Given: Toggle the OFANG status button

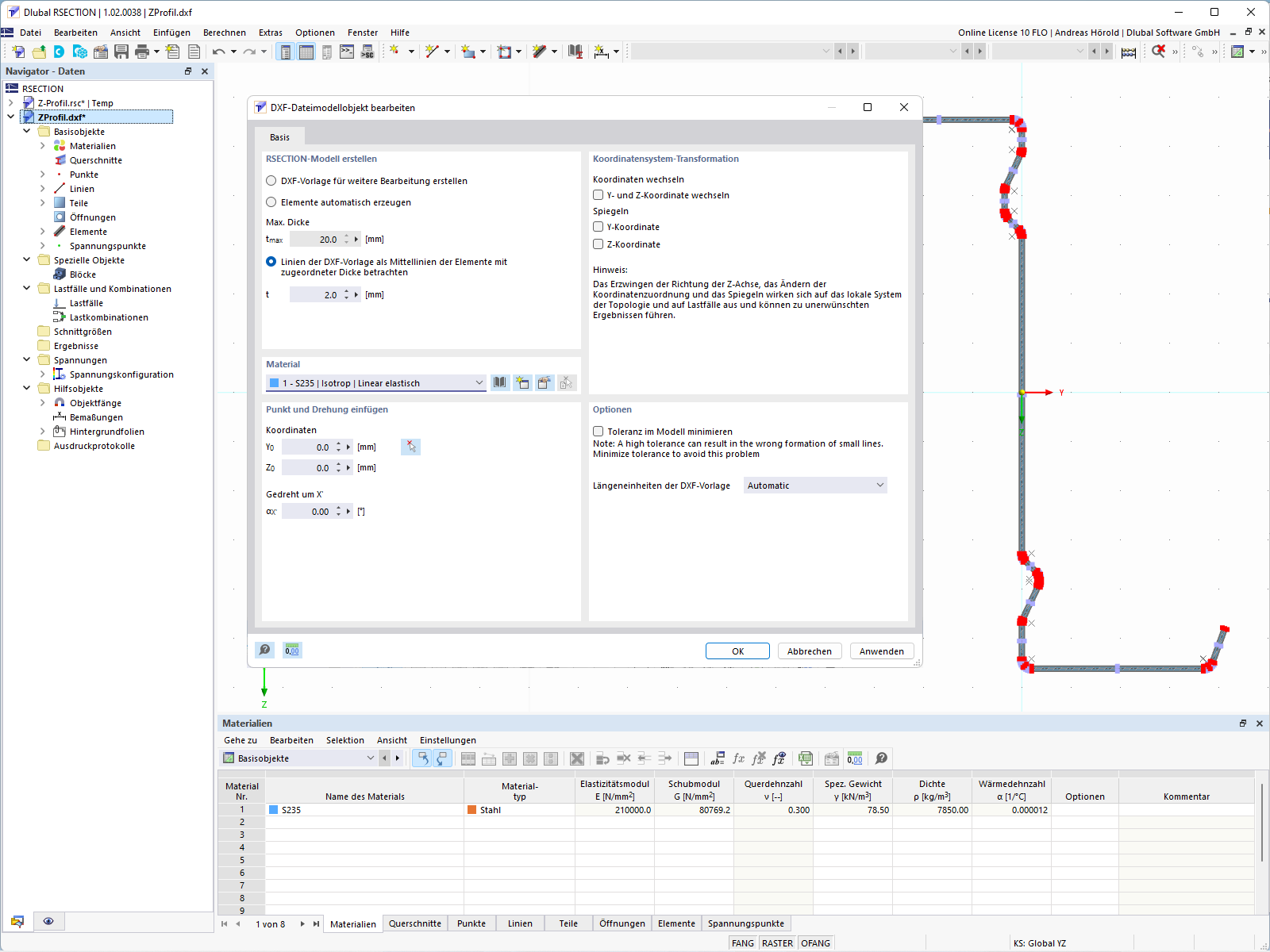Looking at the screenshot, I should 815,943.
